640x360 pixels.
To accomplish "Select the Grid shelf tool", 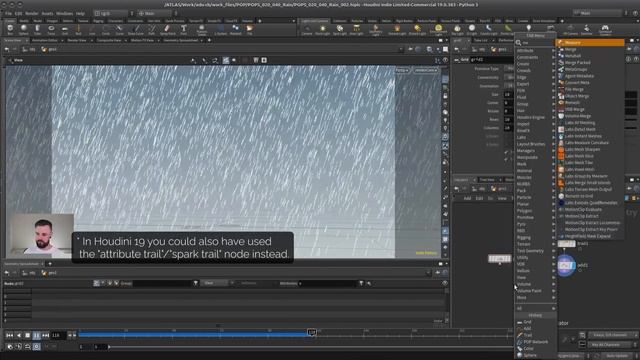I will click(64, 29).
